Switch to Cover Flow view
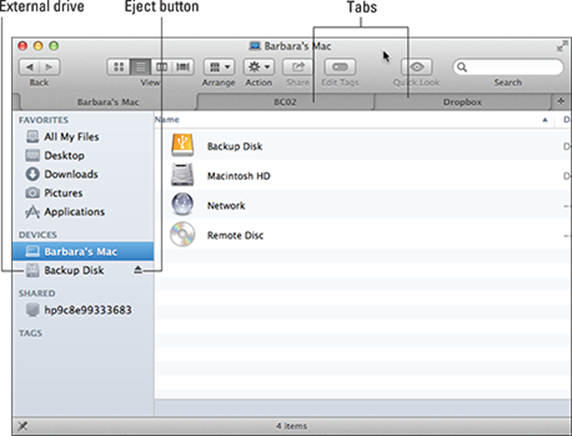Screen dimensions: 572x436 click(183, 67)
